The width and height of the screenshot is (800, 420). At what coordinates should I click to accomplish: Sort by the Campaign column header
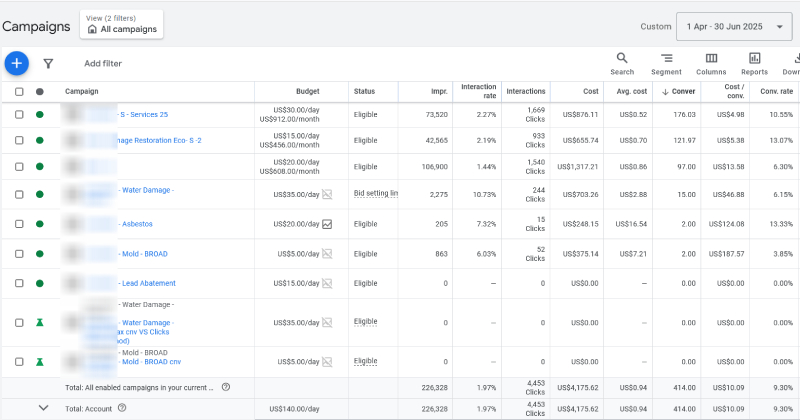(82, 91)
